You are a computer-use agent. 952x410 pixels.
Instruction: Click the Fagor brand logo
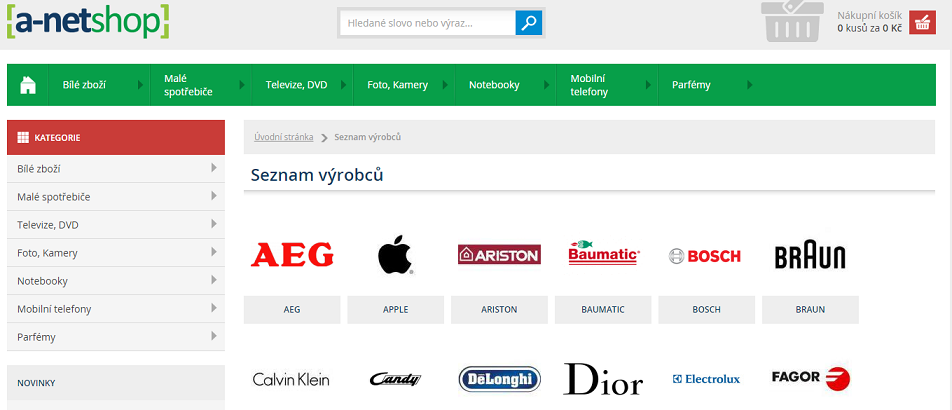pyautogui.click(x=811, y=378)
